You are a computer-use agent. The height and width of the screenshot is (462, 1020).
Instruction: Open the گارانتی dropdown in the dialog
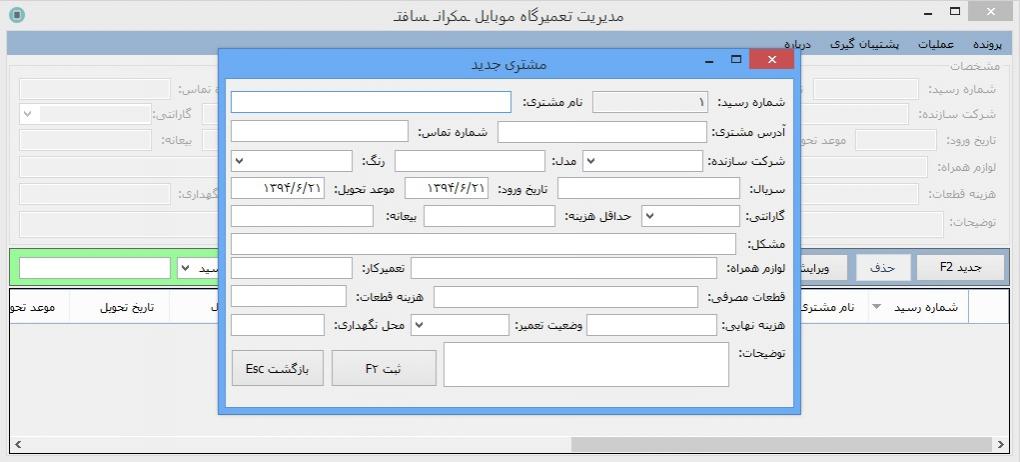point(650,216)
